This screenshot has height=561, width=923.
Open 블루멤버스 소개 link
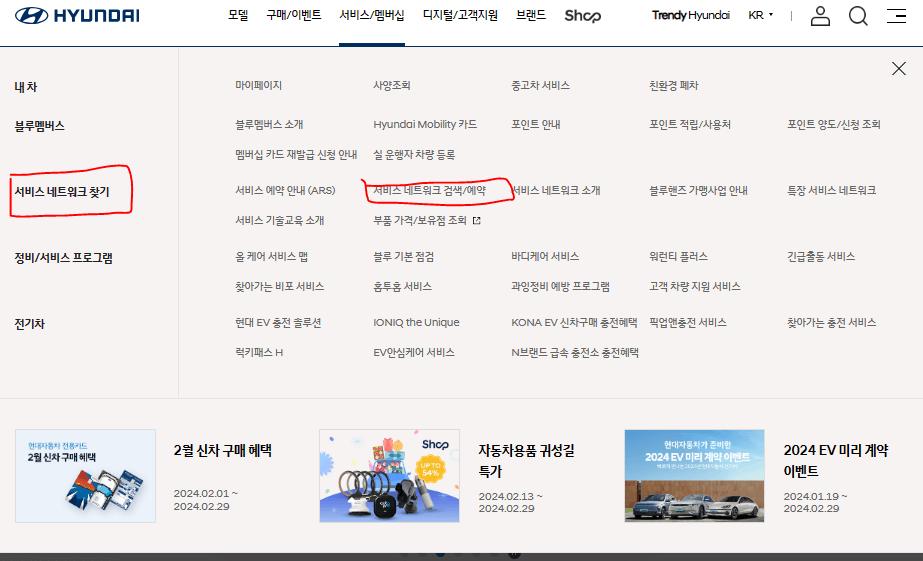pyautogui.click(x=269, y=124)
